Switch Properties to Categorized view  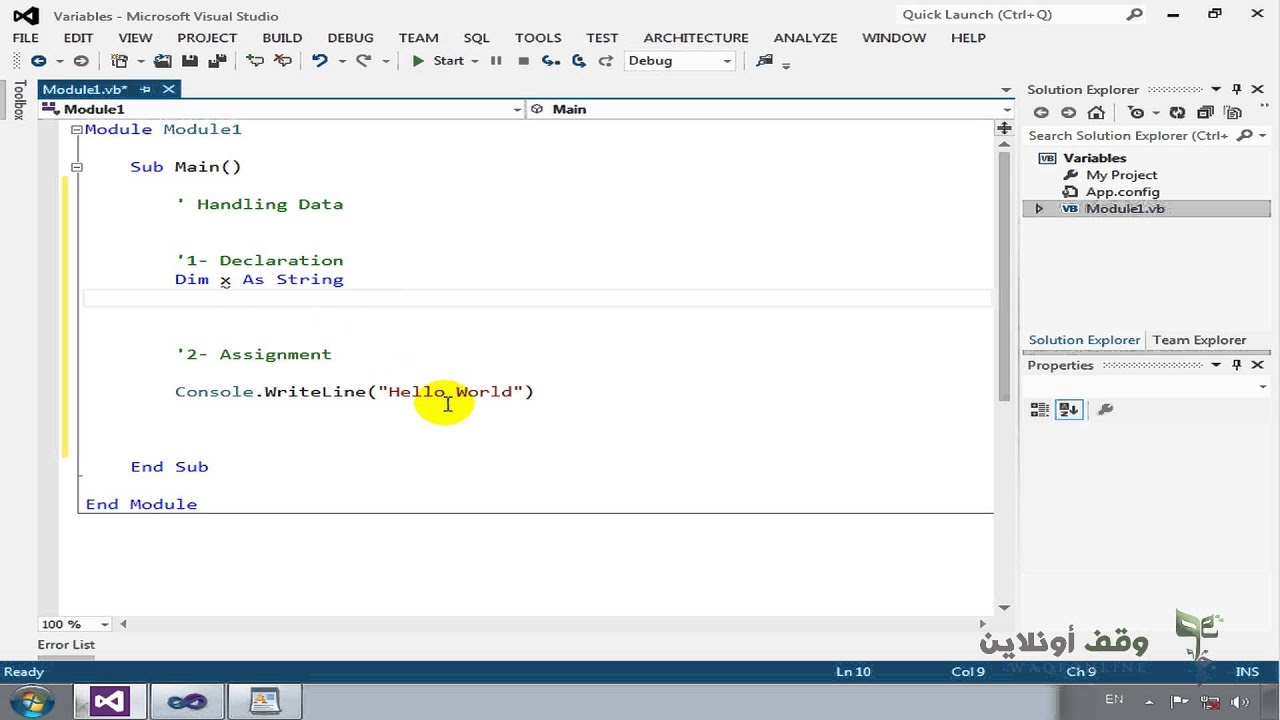pyautogui.click(x=1040, y=409)
